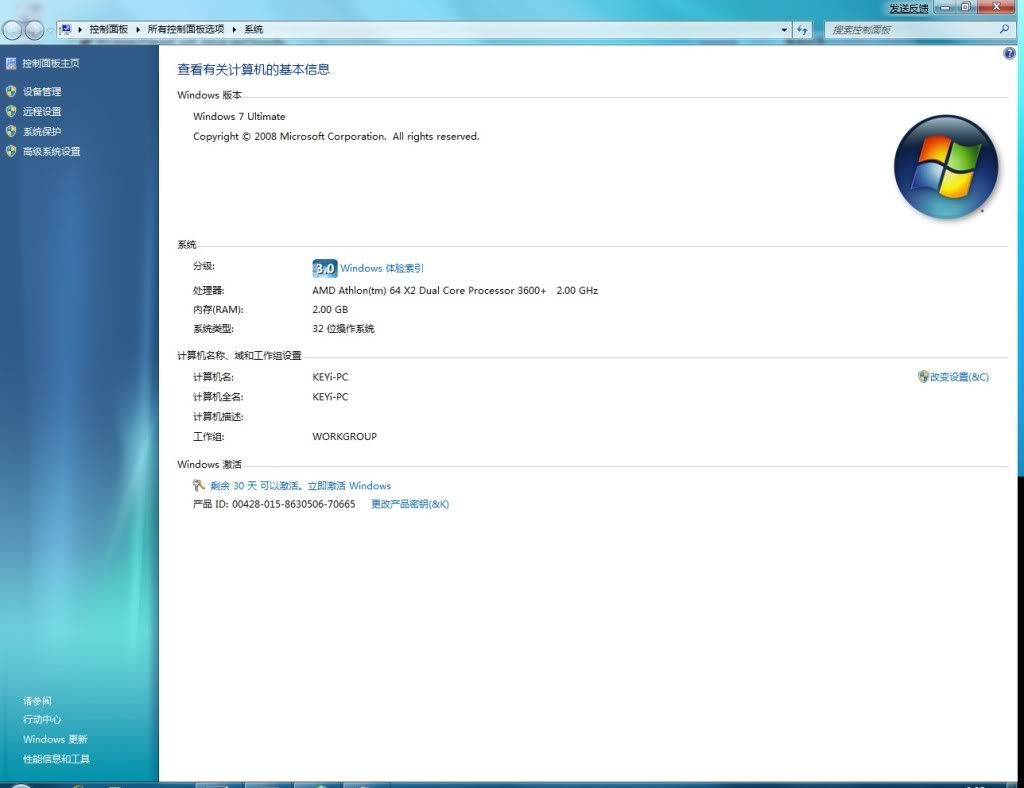This screenshot has height=788, width=1024.
Task: Click the 32 位操作系统 system type value
Action: [x=344, y=328]
